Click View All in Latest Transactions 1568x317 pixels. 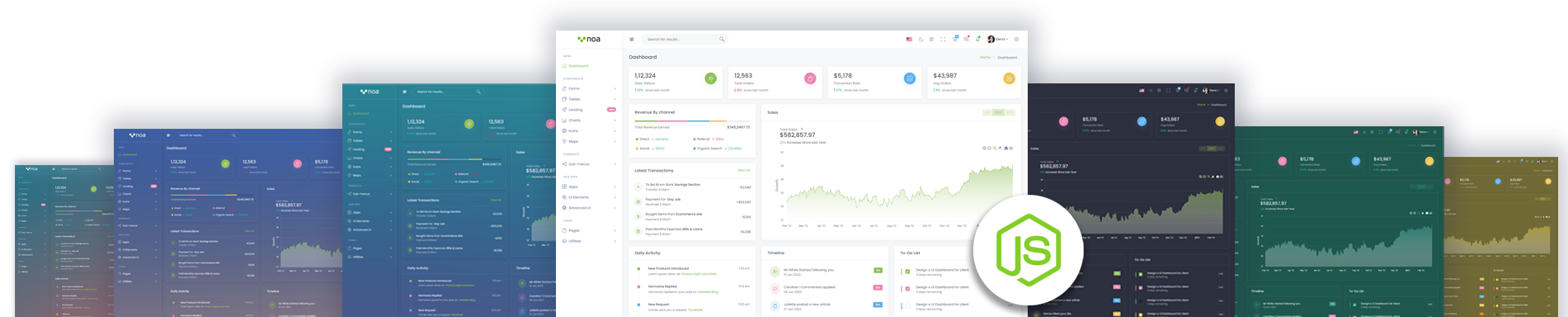click(743, 170)
